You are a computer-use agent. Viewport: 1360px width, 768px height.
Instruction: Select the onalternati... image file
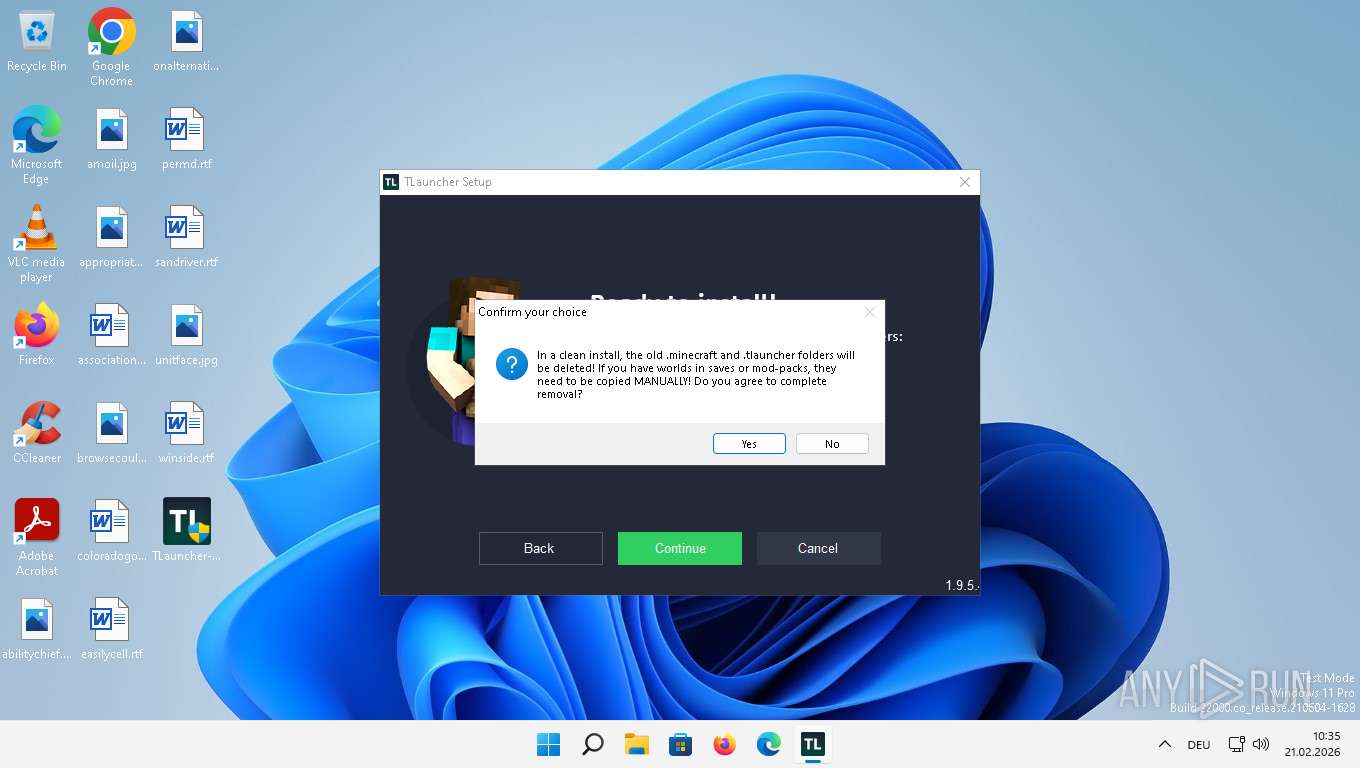tap(187, 42)
